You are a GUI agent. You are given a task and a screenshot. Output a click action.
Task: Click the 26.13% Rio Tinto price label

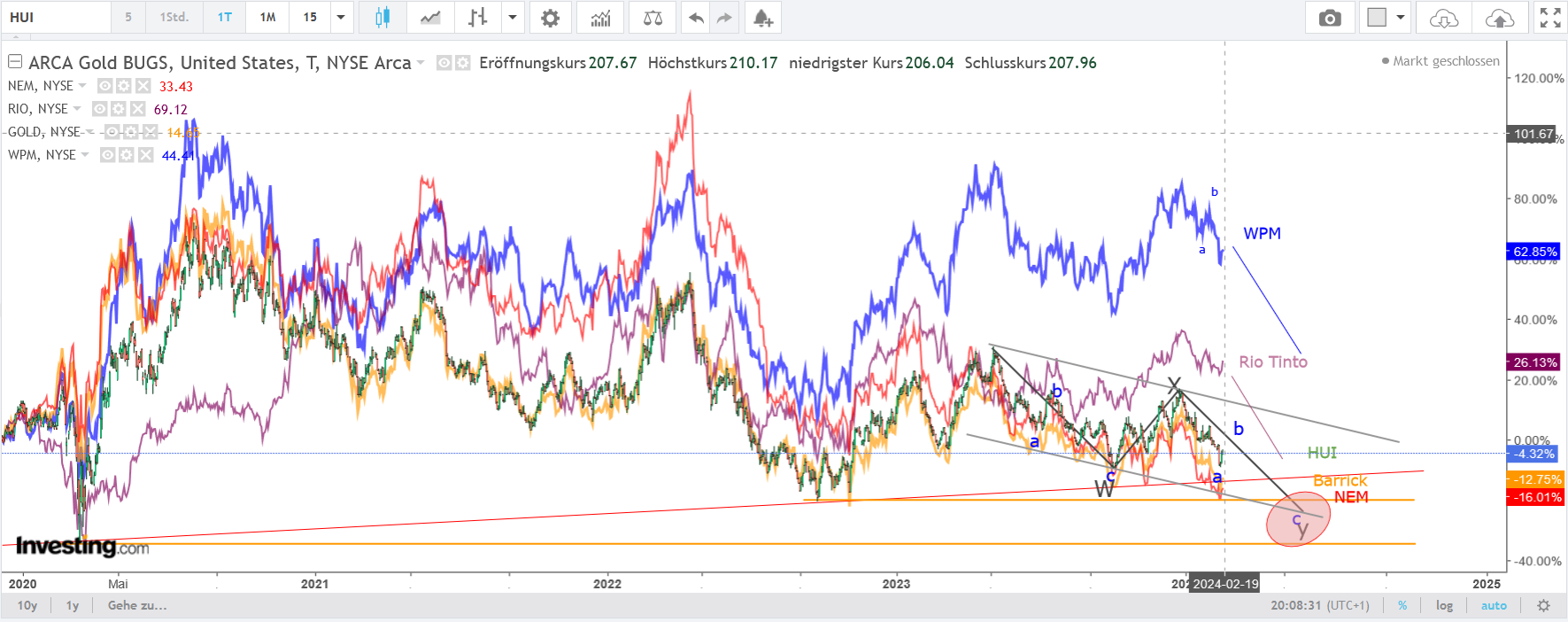click(x=1534, y=362)
